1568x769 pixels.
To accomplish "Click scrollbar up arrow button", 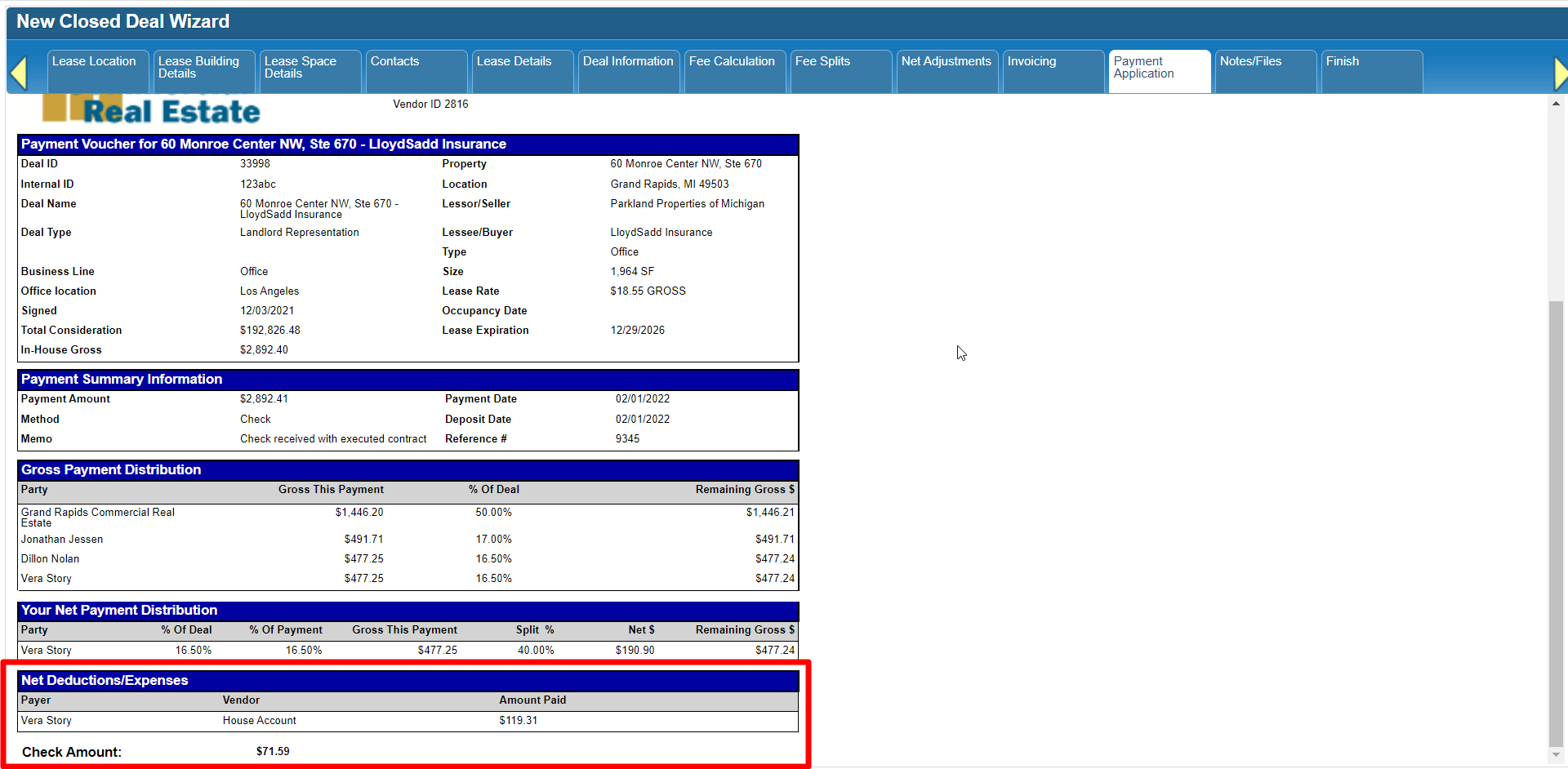I will click(x=1556, y=104).
